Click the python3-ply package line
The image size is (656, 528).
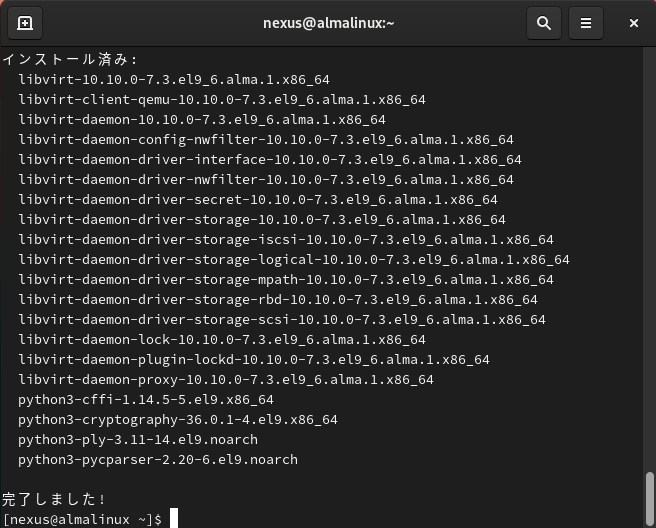pos(137,440)
